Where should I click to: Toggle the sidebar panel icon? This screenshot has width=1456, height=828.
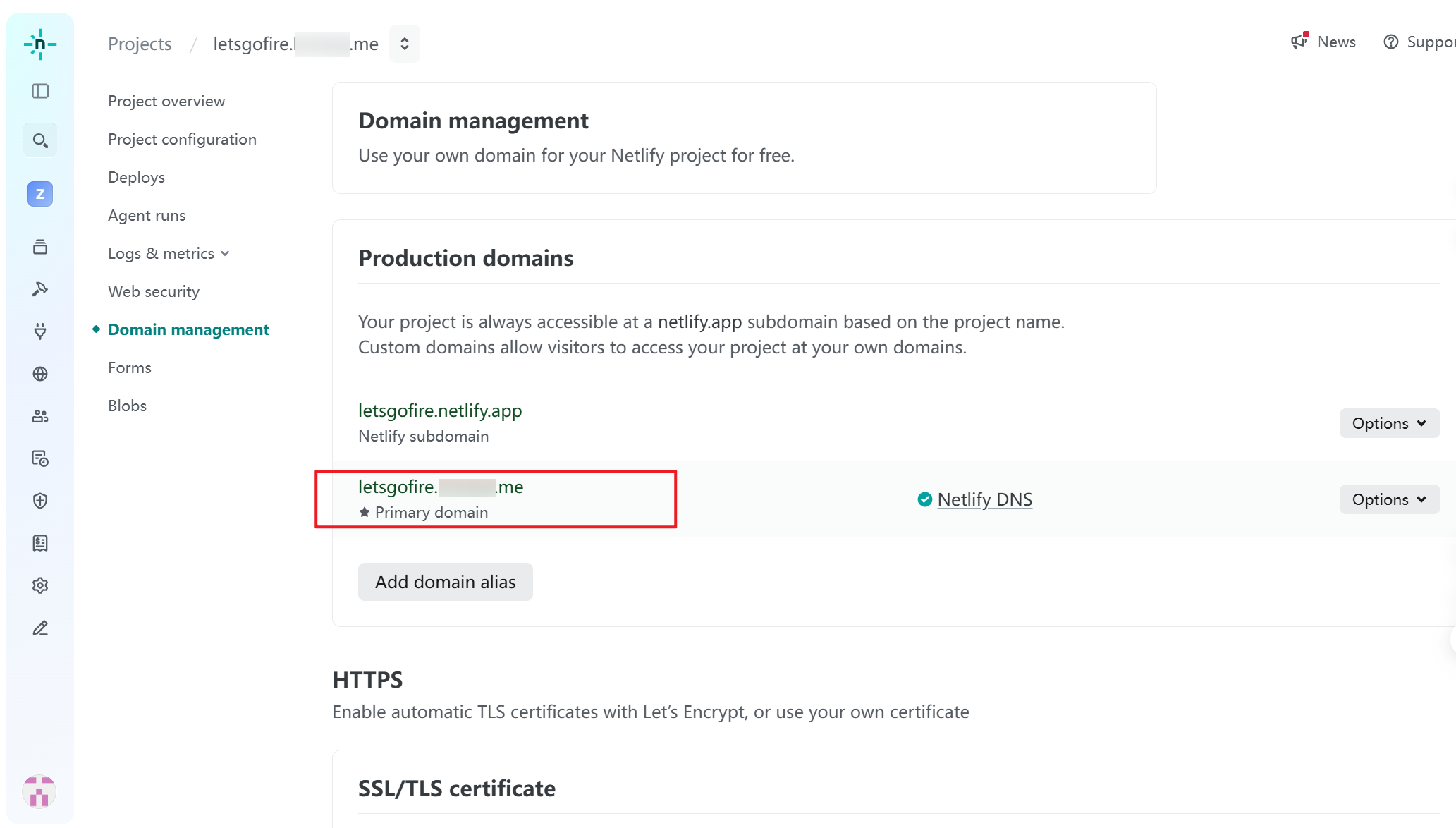click(40, 91)
